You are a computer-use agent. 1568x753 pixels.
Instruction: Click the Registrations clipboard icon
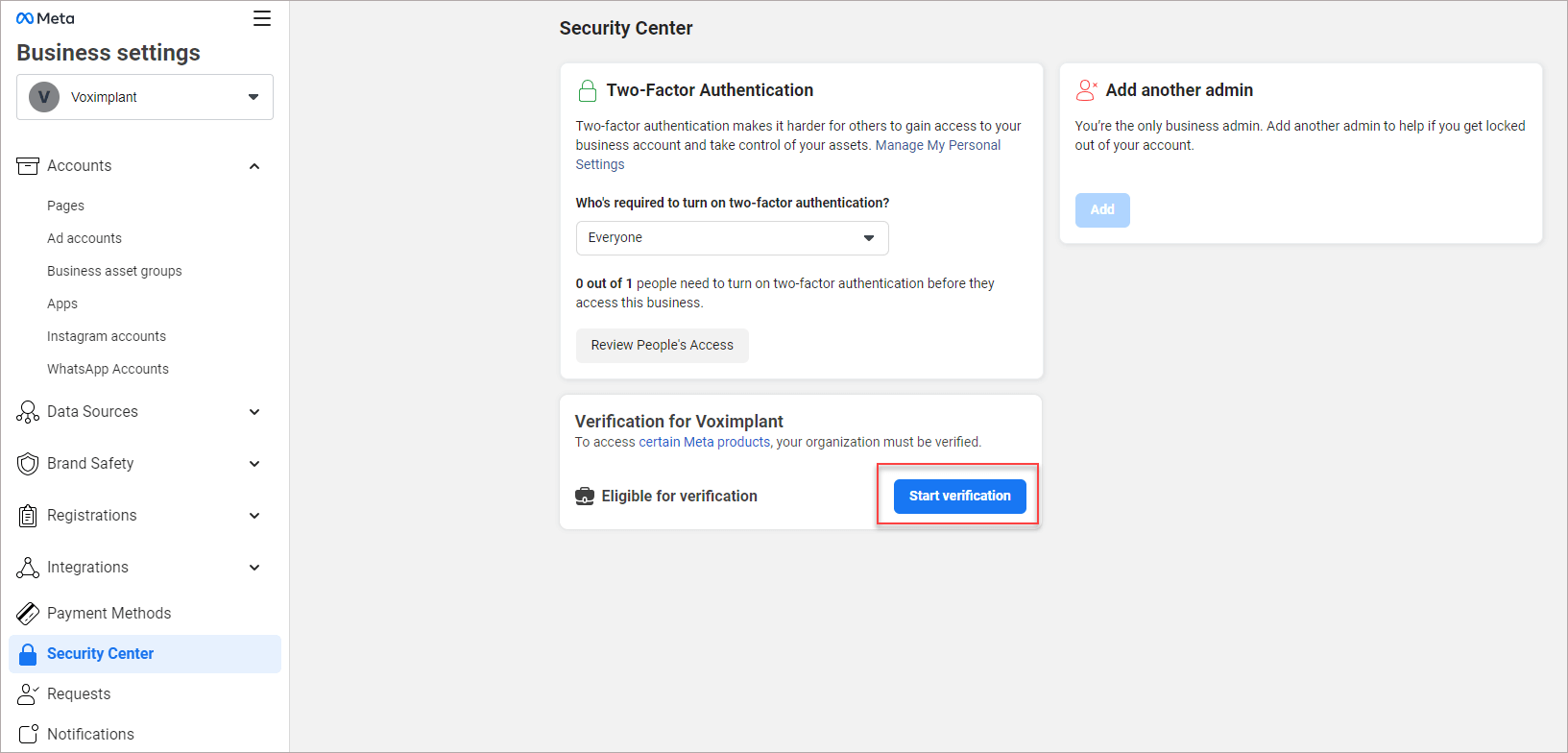click(28, 516)
